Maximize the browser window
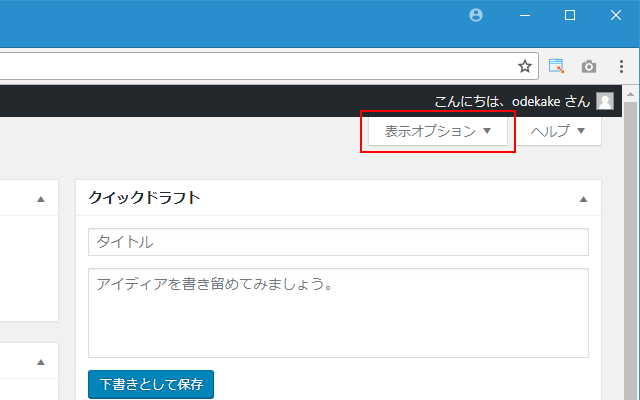 tap(570, 16)
